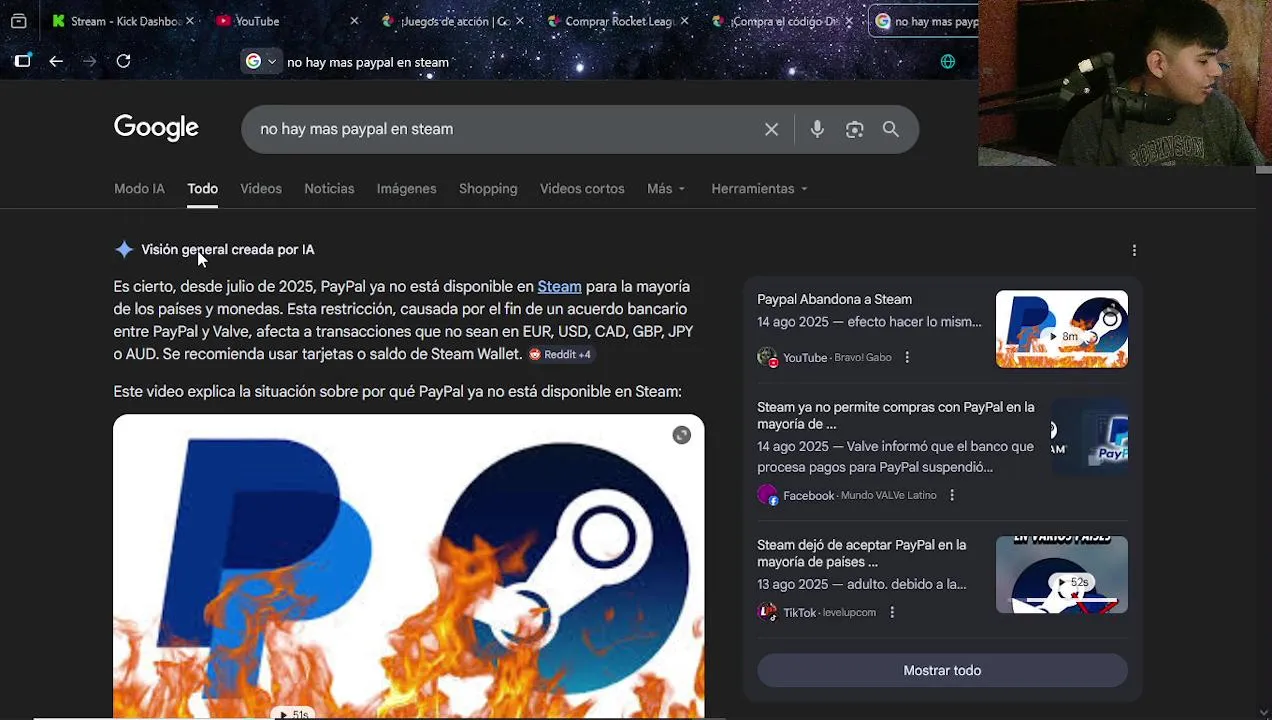Open the Noticias results tab
The image size is (1272, 720).
click(x=329, y=188)
